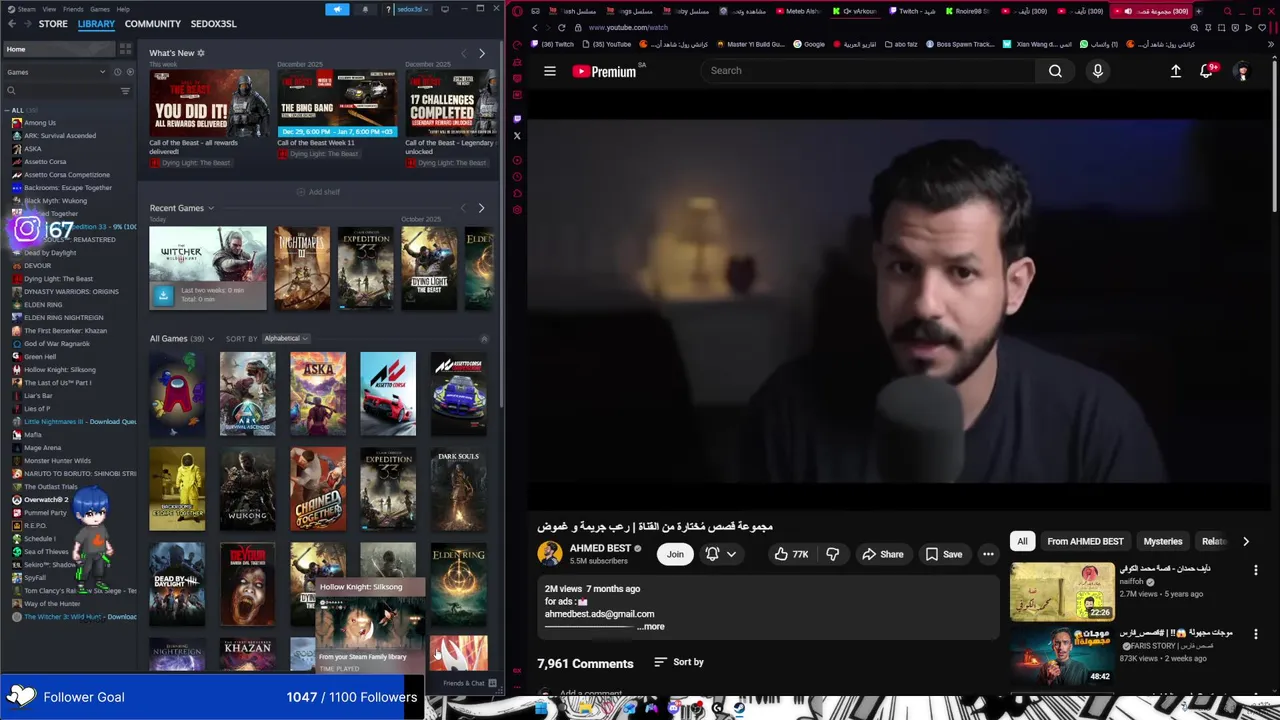Image resolution: width=1280 pixels, height=720 pixels.
Task: Open Windows Start button on taskbar
Action: point(540,708)
